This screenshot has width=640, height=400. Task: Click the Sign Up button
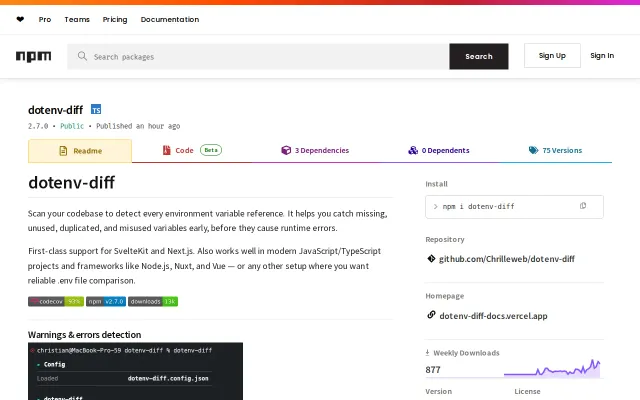pos(552,56)
